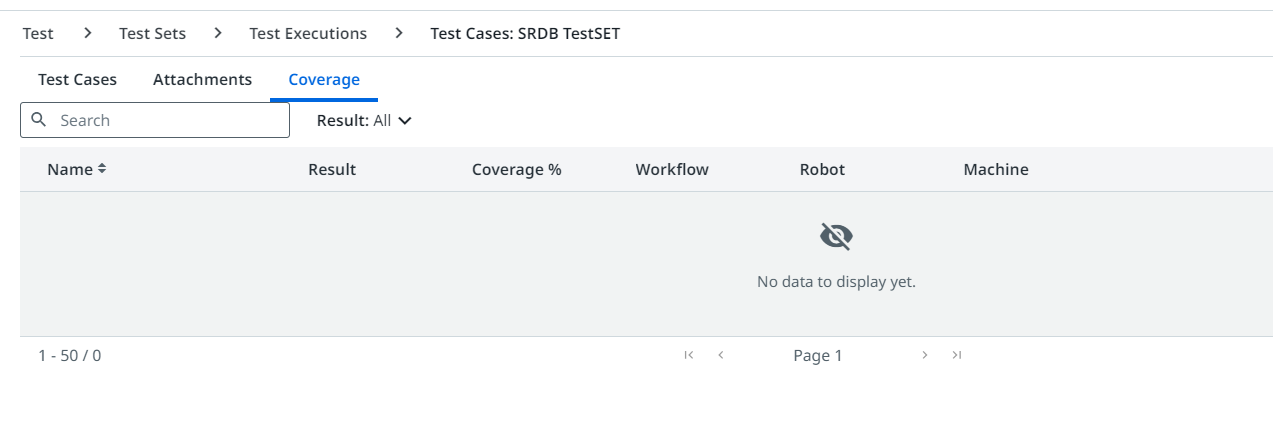Select the Coverage tab
Viewport: 1273px width, 430px height.
click(x=324, y=79)
